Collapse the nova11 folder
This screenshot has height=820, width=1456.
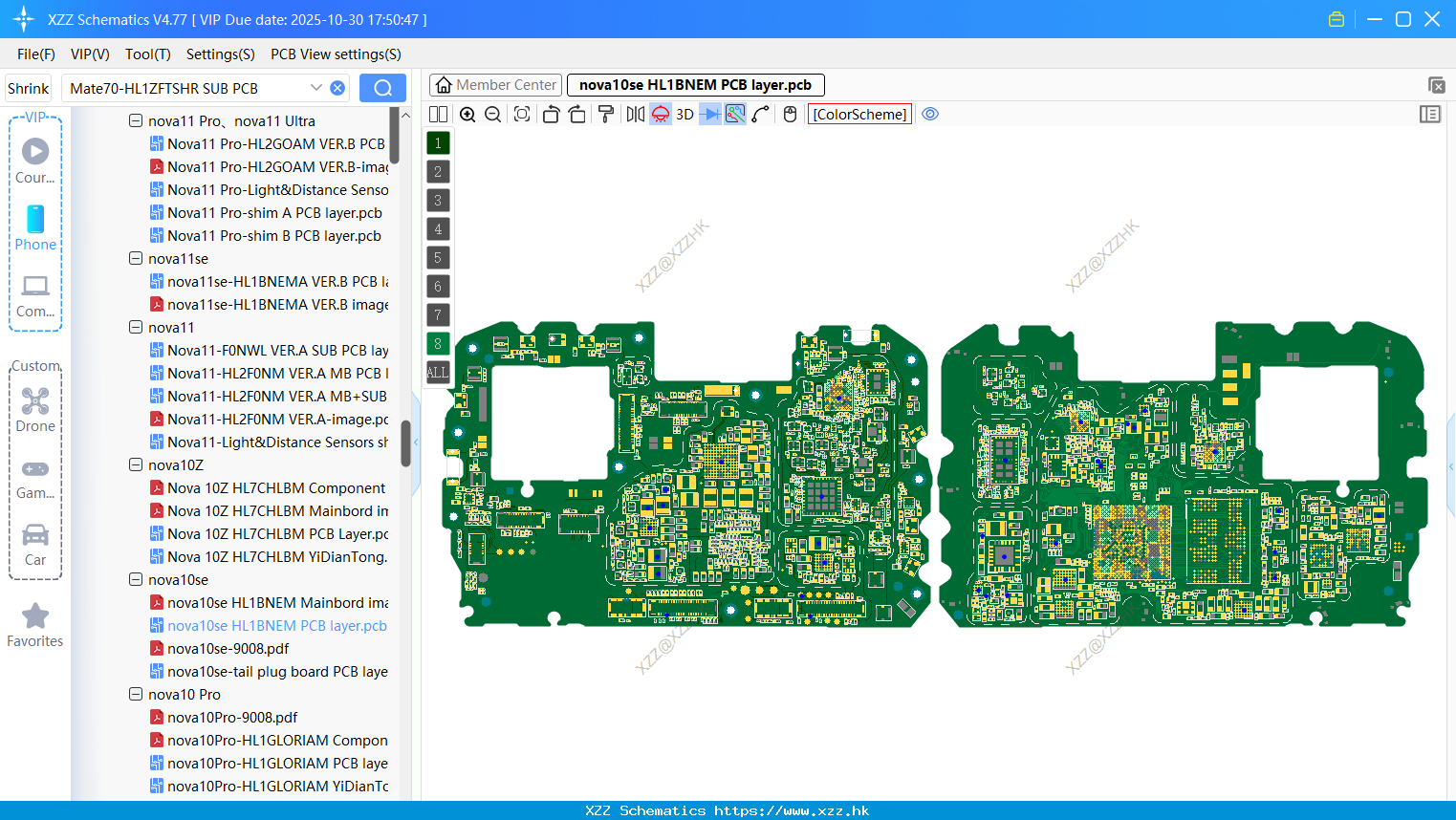(136, 328)
